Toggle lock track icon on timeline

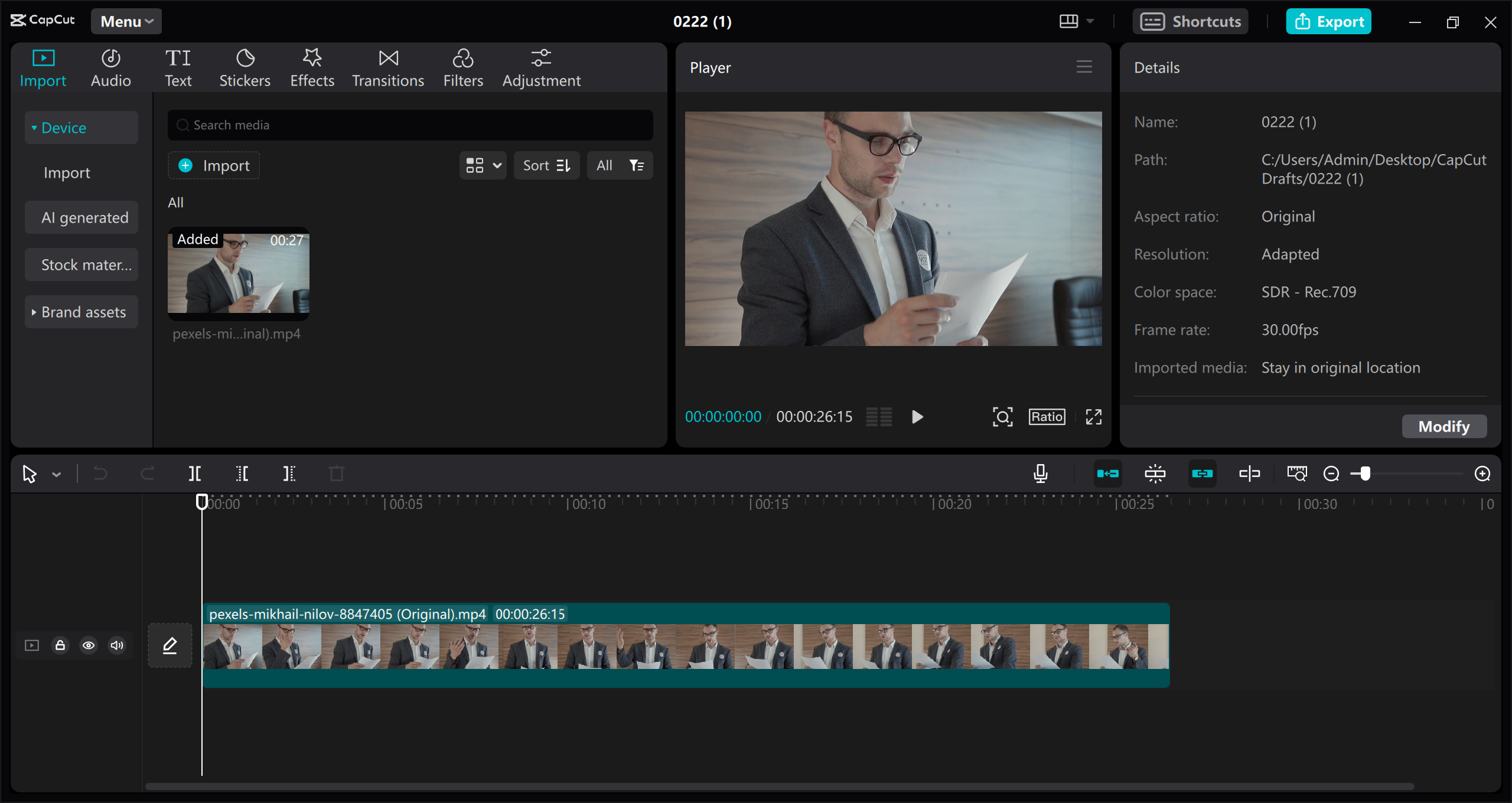(x=60, y=645)
